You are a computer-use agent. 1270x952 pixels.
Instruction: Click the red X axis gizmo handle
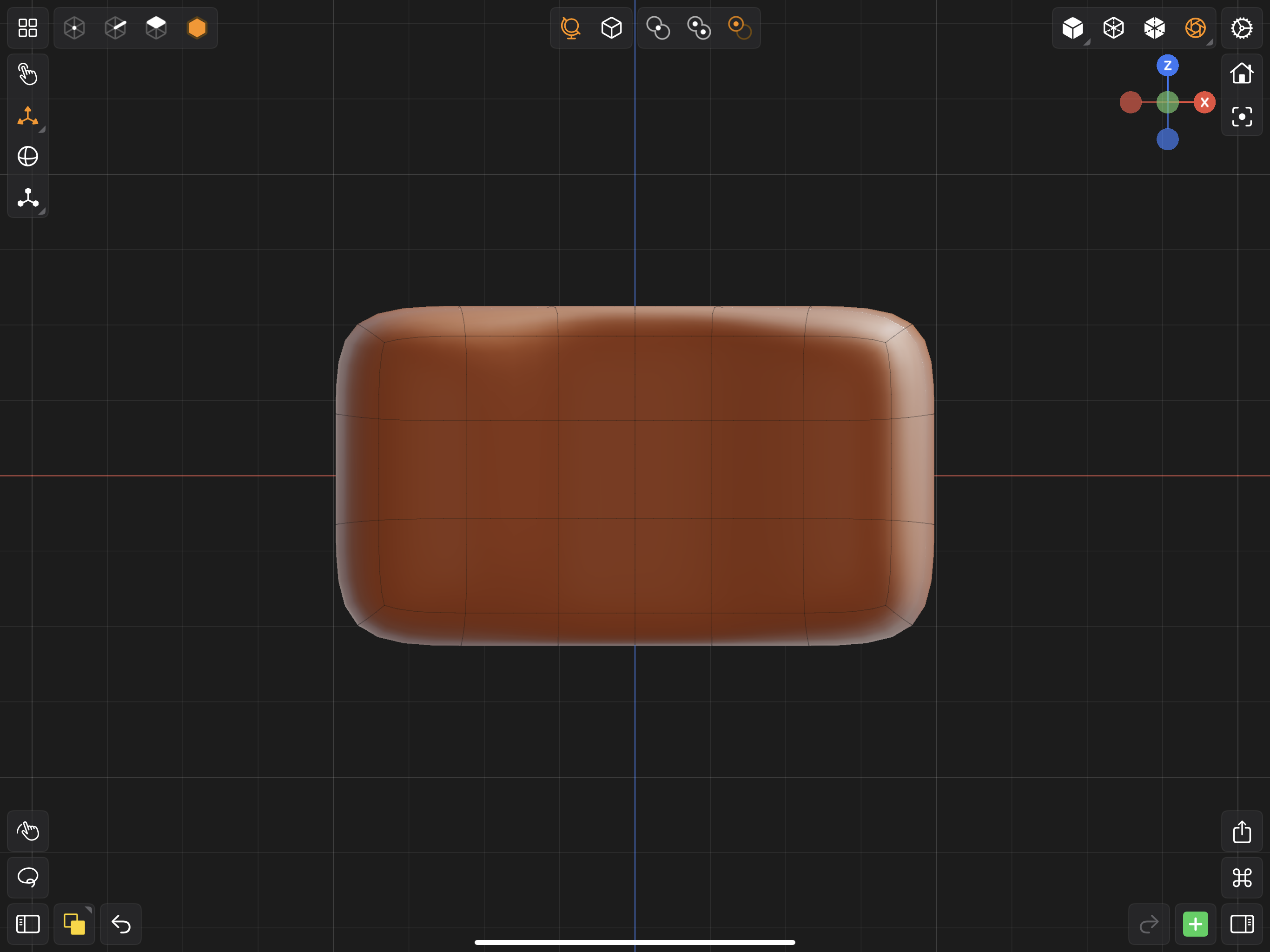pyautogui.click(x=1204, y=102)
